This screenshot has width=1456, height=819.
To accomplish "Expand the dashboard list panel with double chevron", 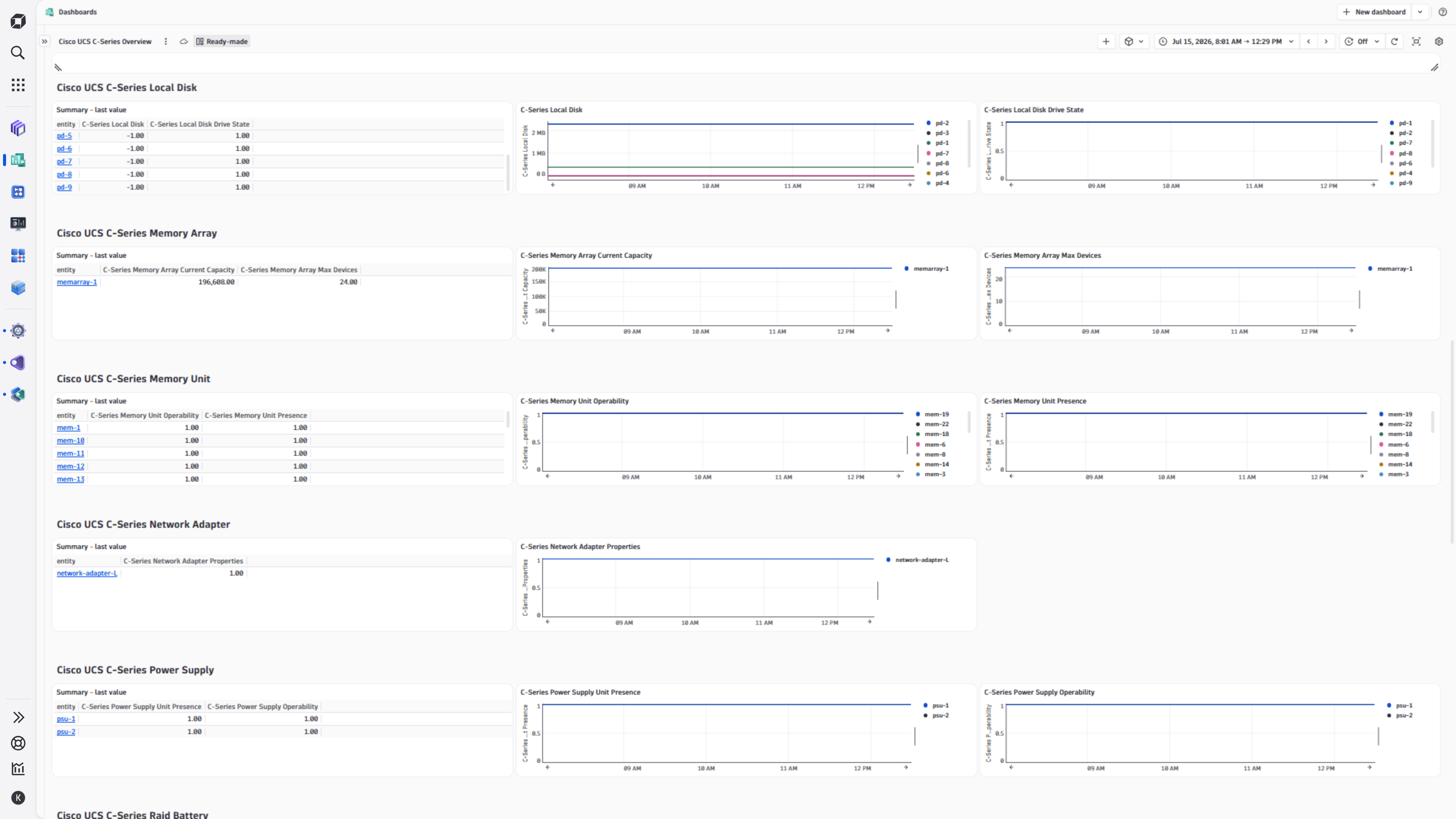I will coord(45,41).
